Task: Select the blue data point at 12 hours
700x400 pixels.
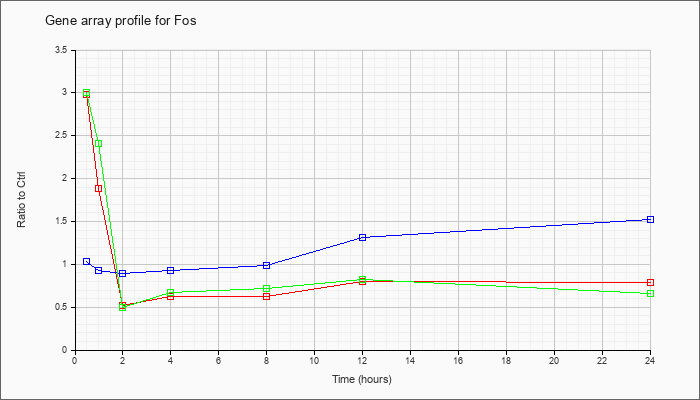Action: point(362,237)
